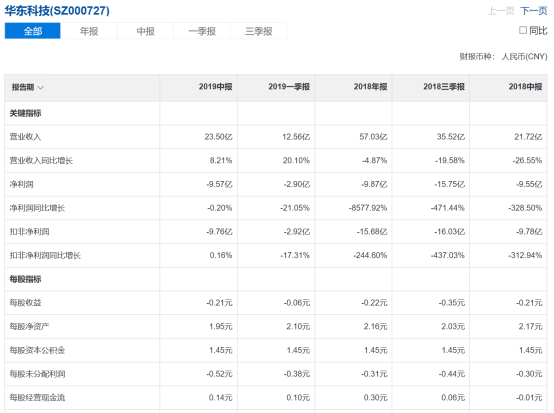The height and width of the screenshot is (413, 554).
Task: Click the 每股指标 section heading
Action: 25,279
